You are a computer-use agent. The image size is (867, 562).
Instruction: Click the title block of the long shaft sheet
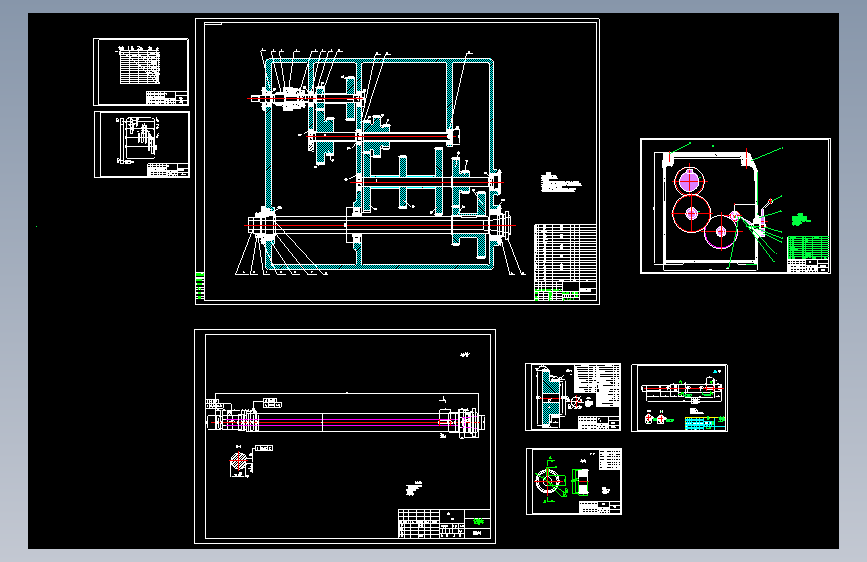point(444,523)
